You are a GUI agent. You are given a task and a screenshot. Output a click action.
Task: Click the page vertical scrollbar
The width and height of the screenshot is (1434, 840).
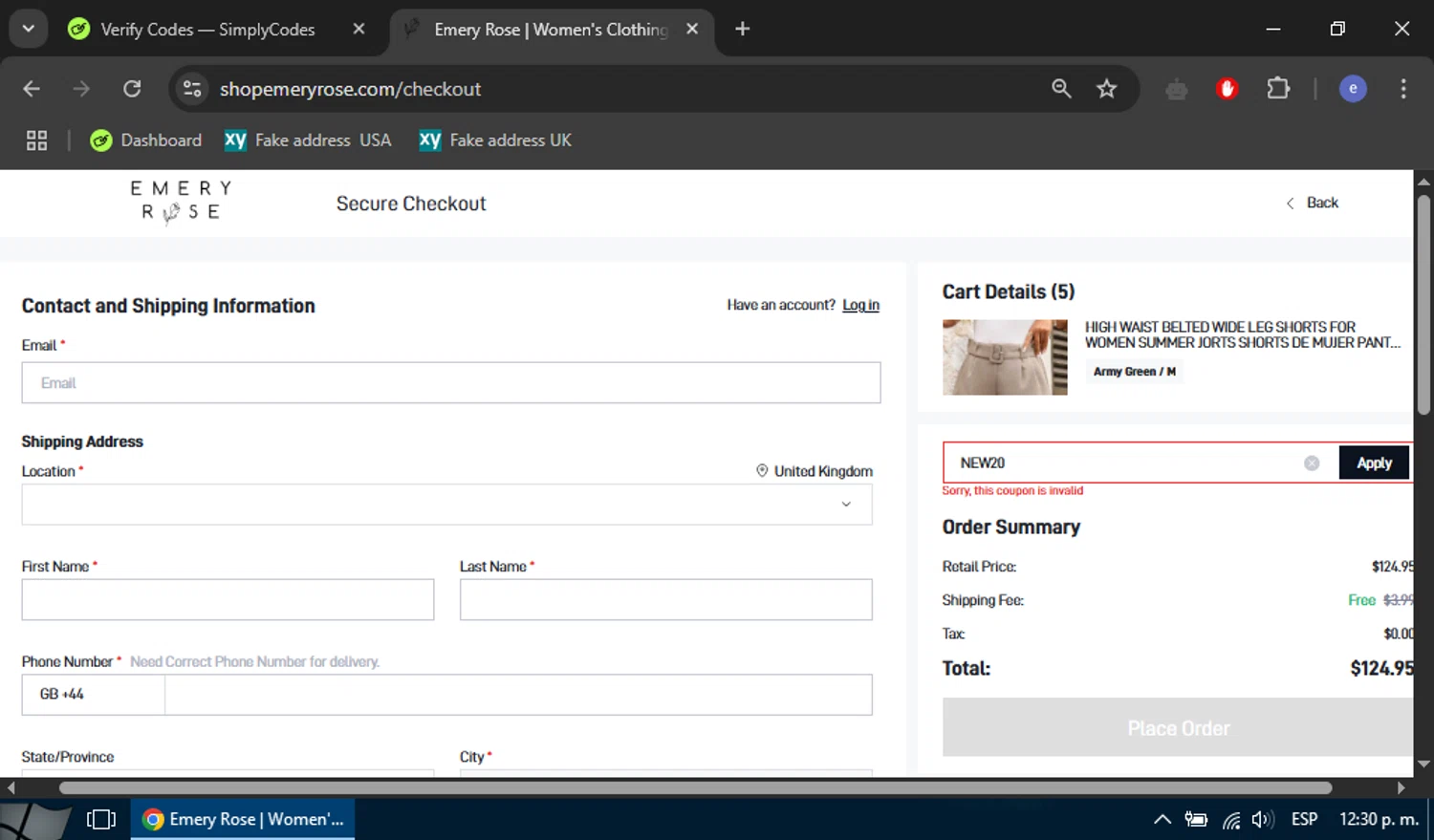[x=1423, y=306]
